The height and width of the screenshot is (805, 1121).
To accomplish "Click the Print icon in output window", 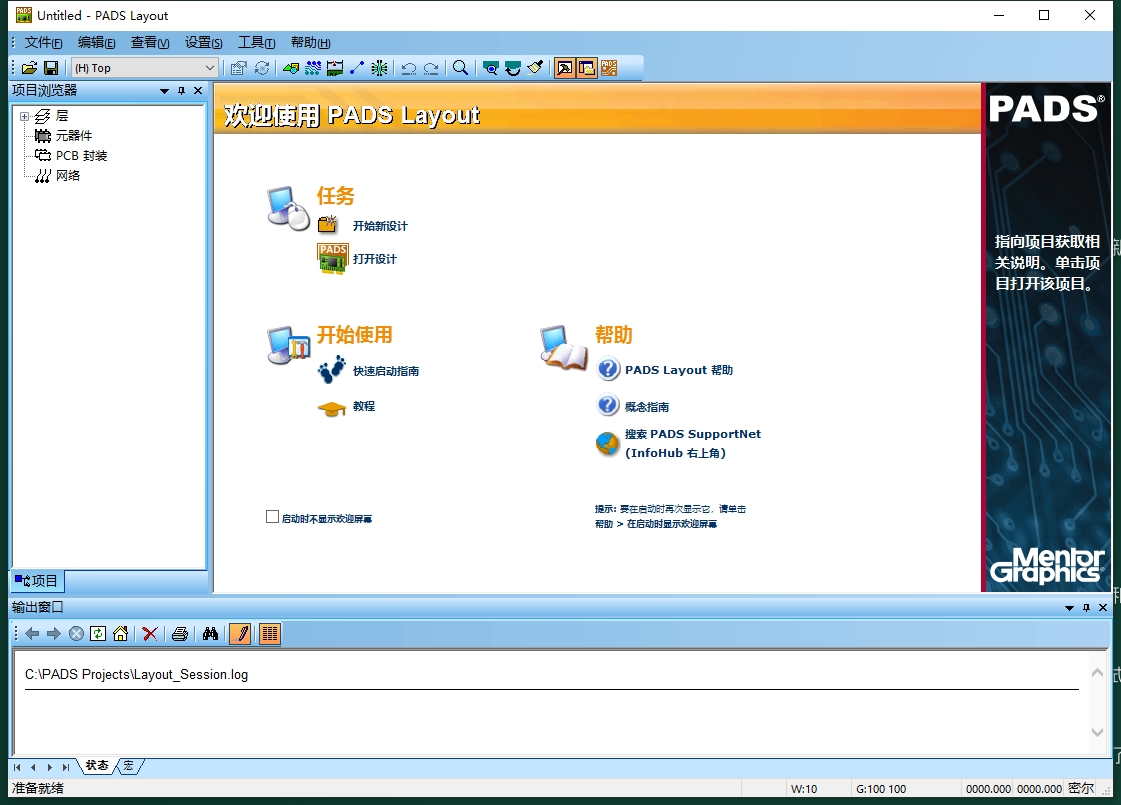I will [x=180, y=633].
